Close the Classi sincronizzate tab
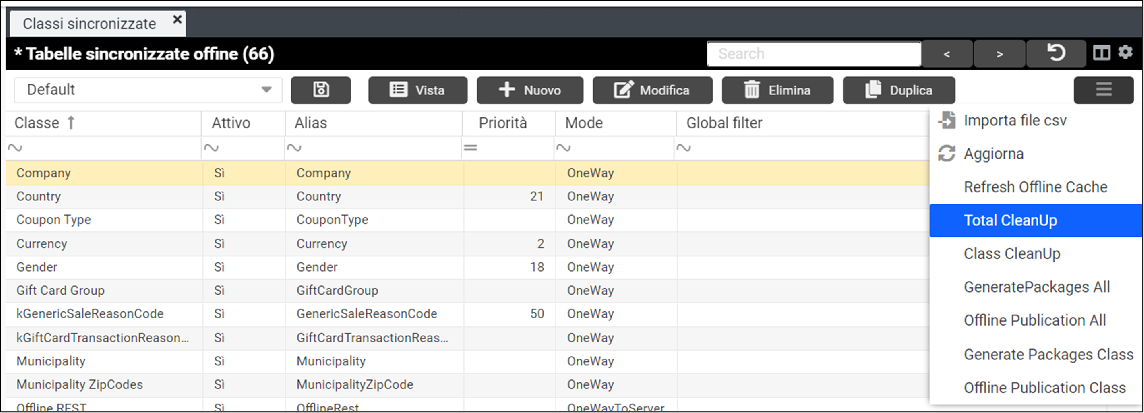 click(177, 20)
